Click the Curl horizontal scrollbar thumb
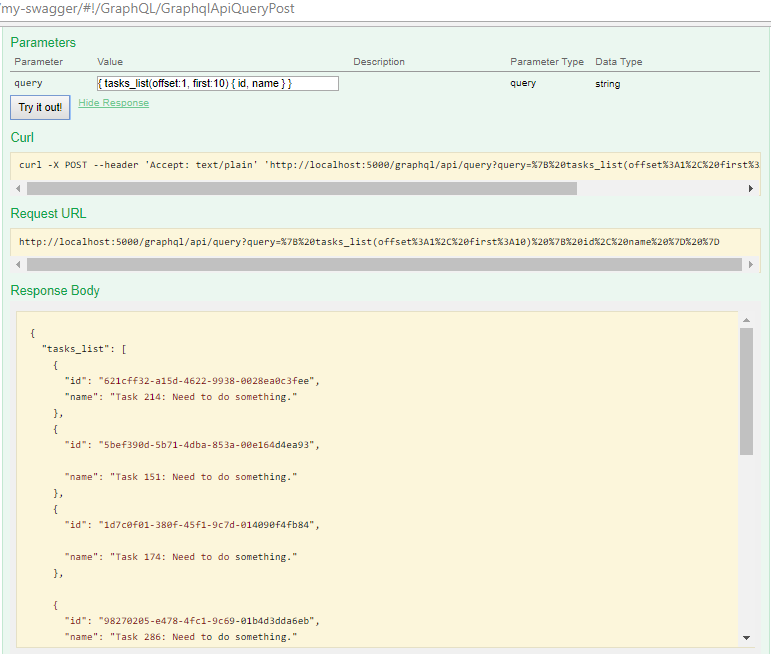The width and height of the screenshot is (771, 654). tap(300, 188)
